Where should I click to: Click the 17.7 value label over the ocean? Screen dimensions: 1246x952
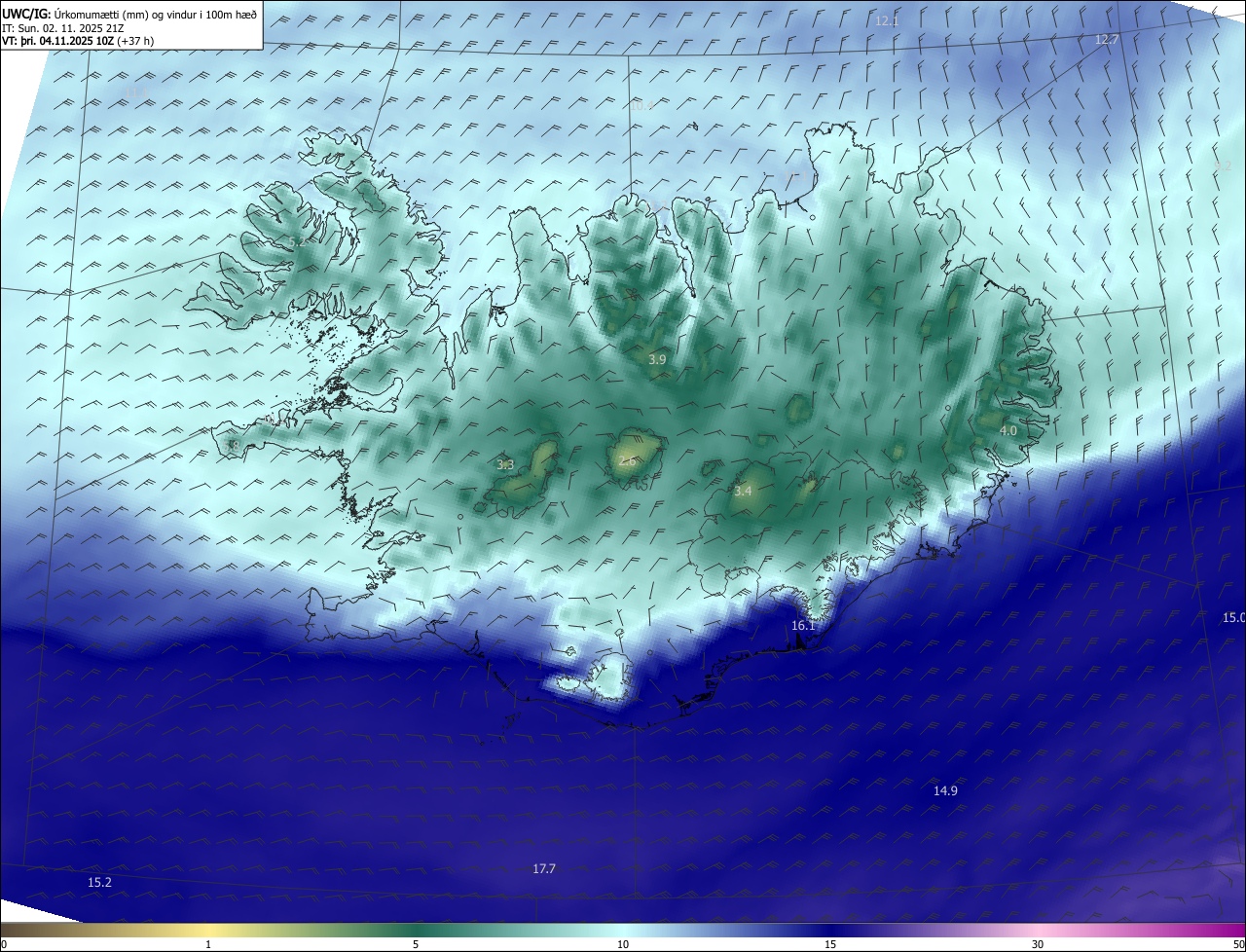[544, 869]
